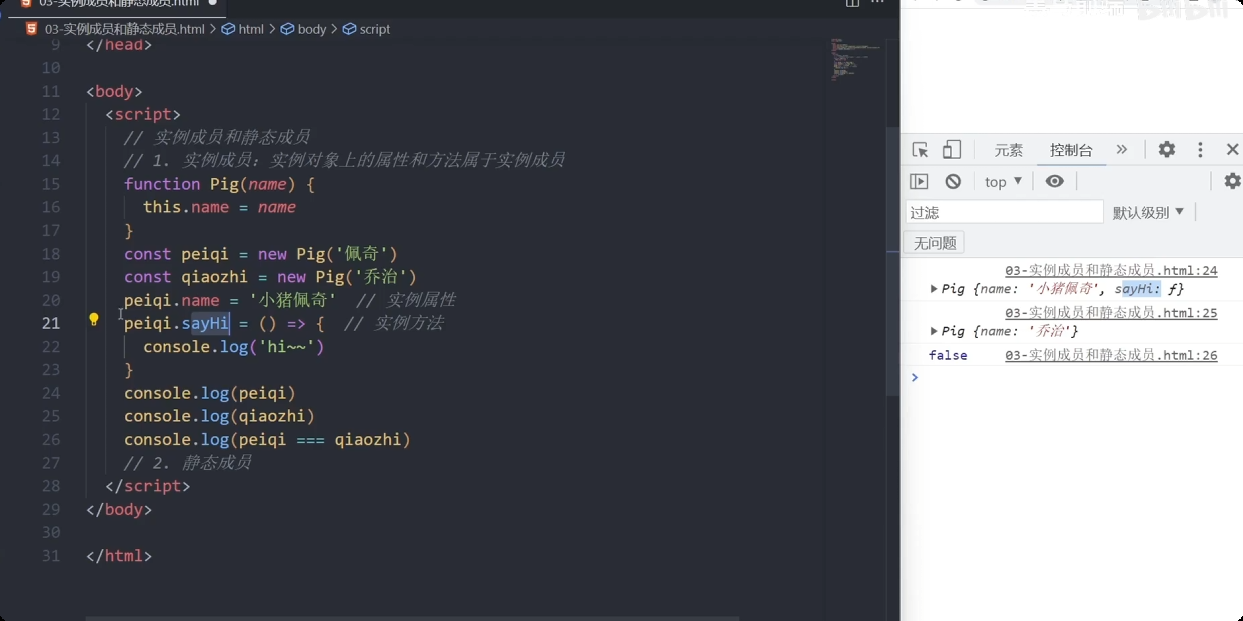Open source link html:24 in console
The image size is (1243, 621).
click(1111, 270)
